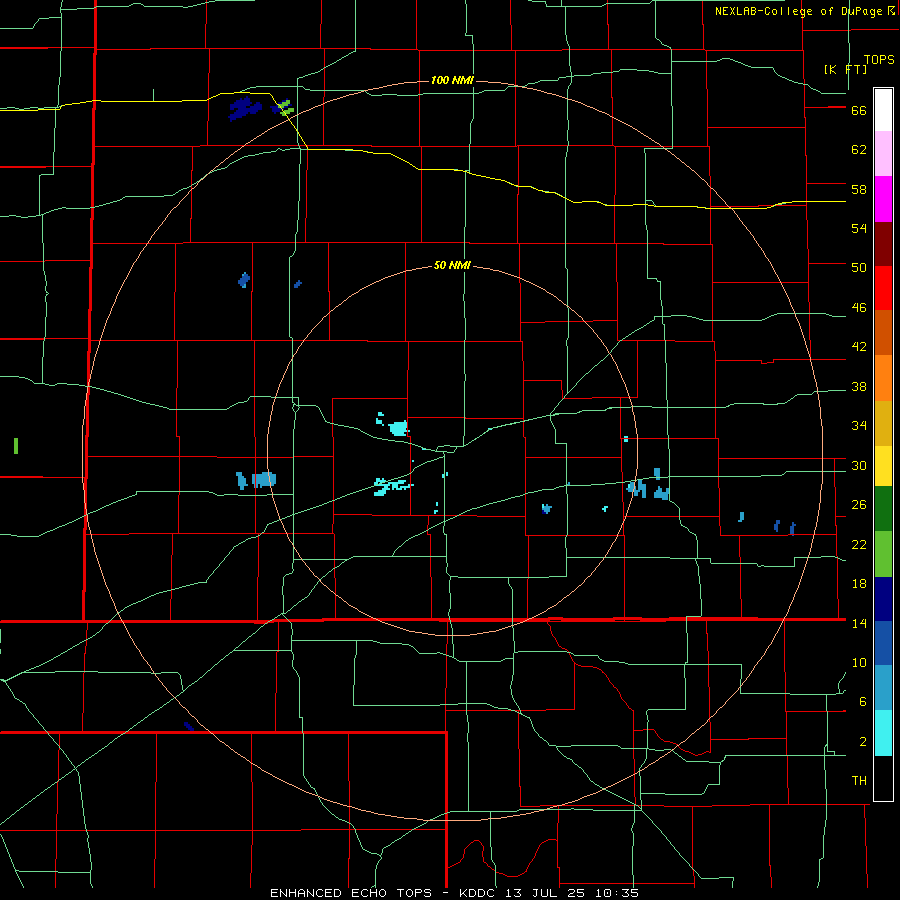
Task: Click the "6" scale label
Action: [863, 702]
